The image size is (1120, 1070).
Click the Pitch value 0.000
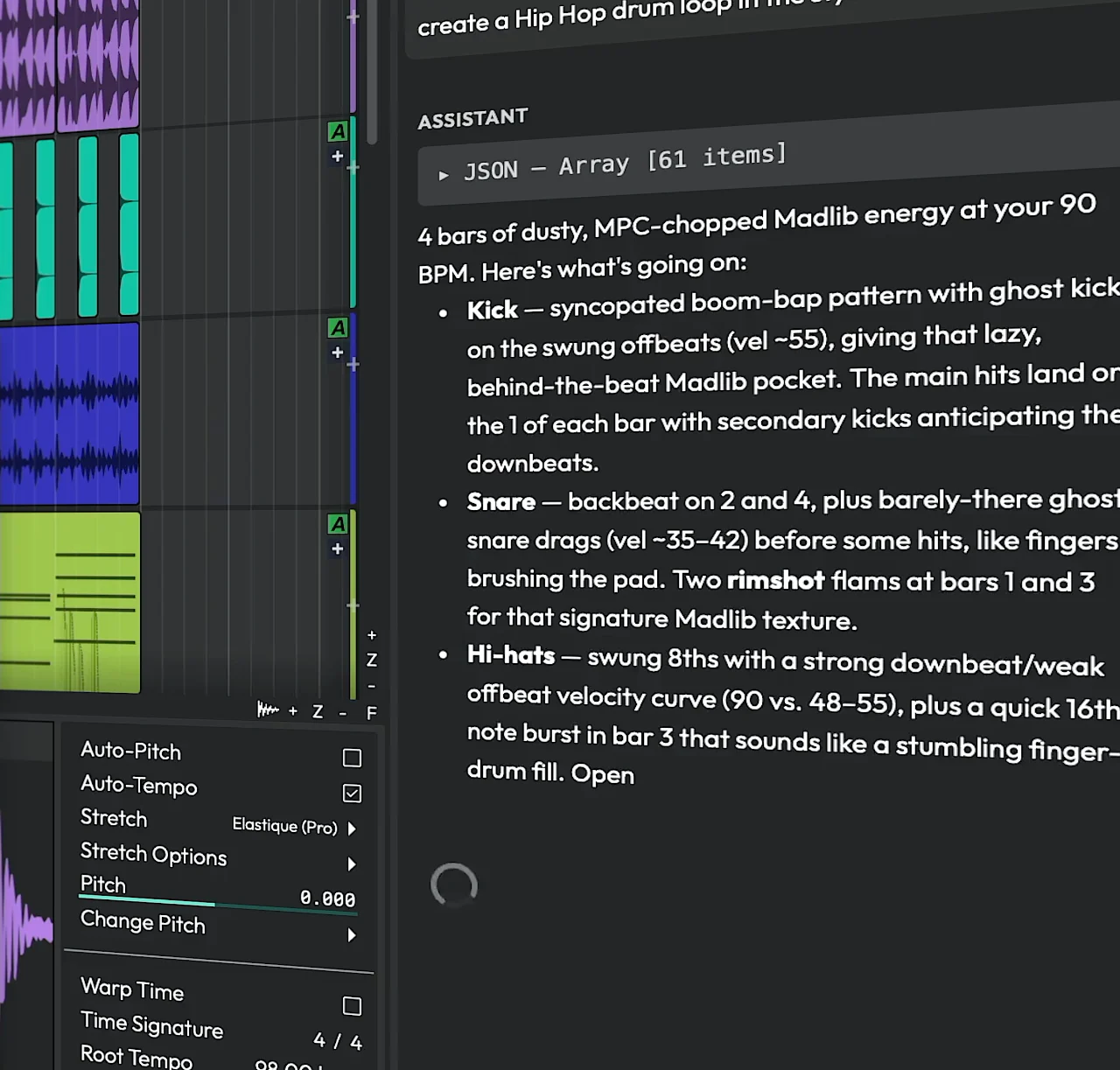327,899
